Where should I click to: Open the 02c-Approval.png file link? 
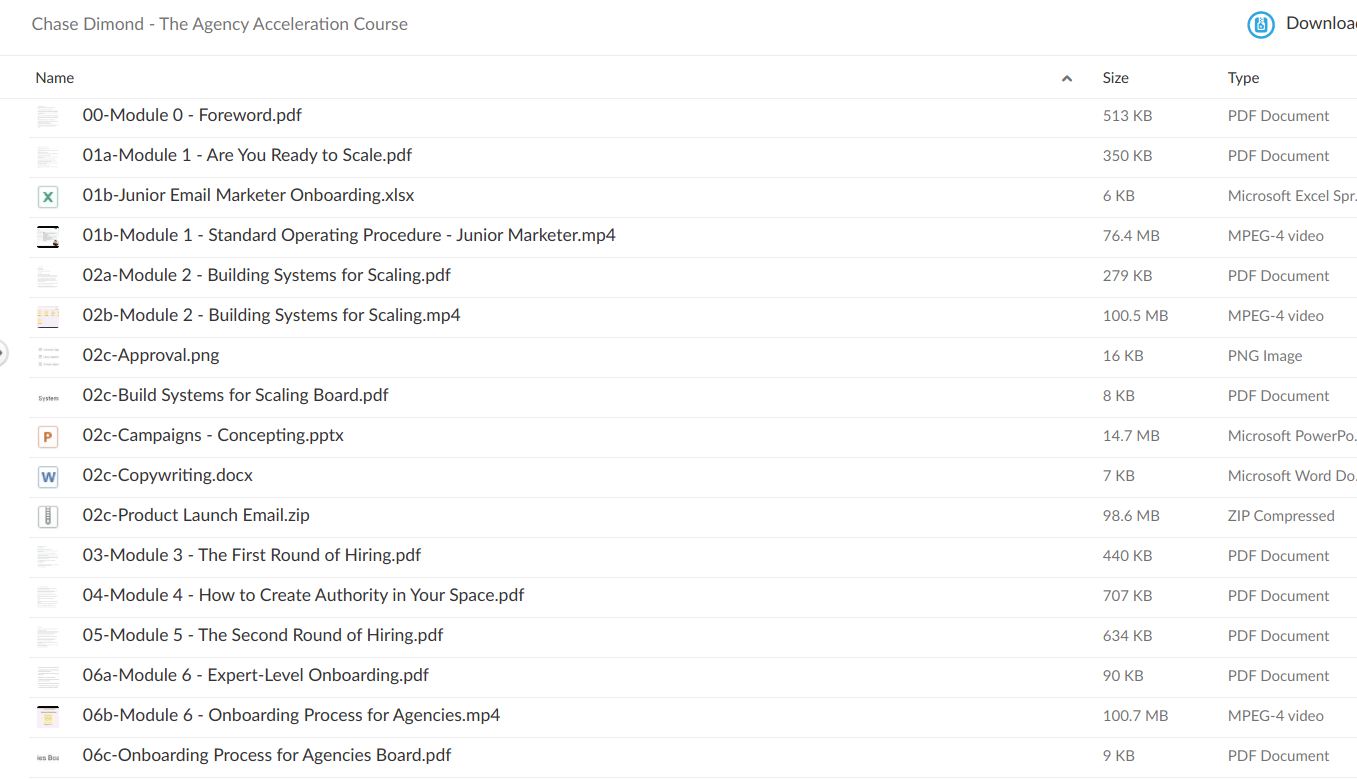[151, 355]
